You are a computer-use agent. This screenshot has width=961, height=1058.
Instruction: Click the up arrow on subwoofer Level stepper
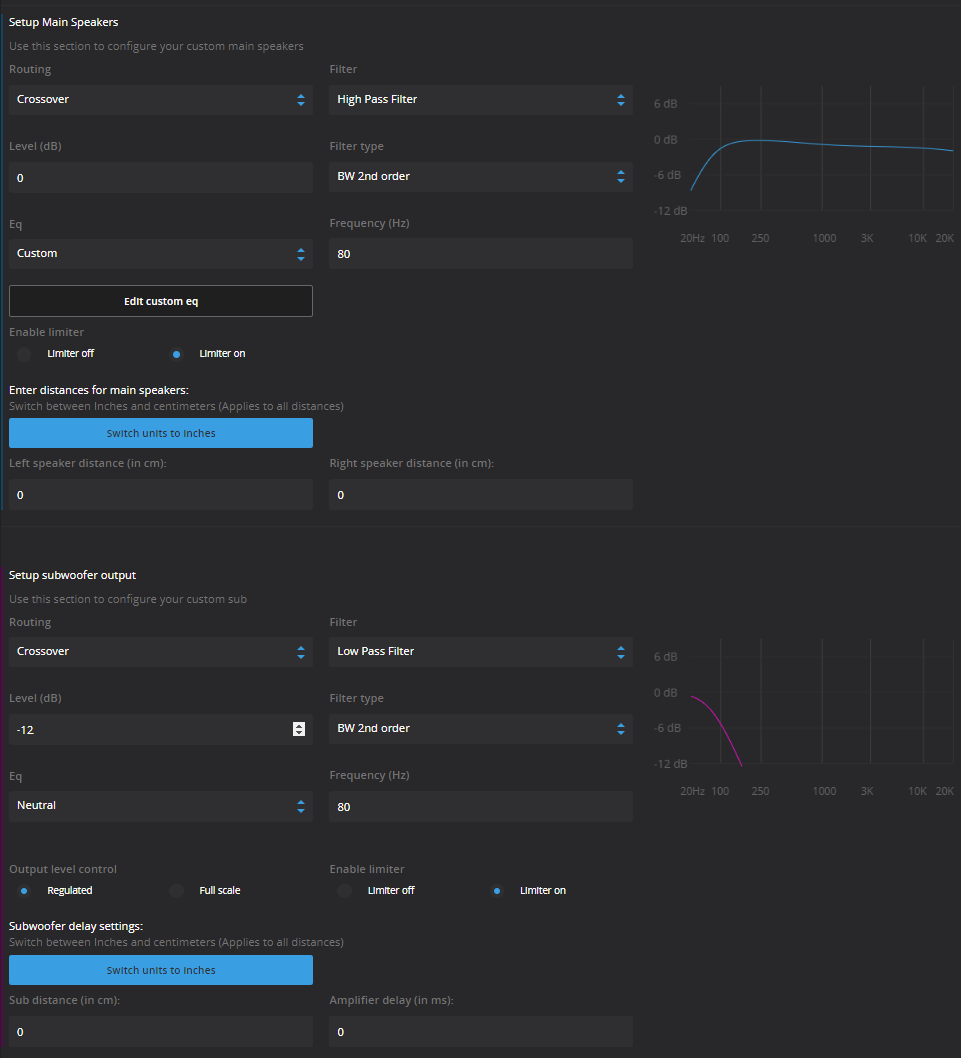[297, 725]
